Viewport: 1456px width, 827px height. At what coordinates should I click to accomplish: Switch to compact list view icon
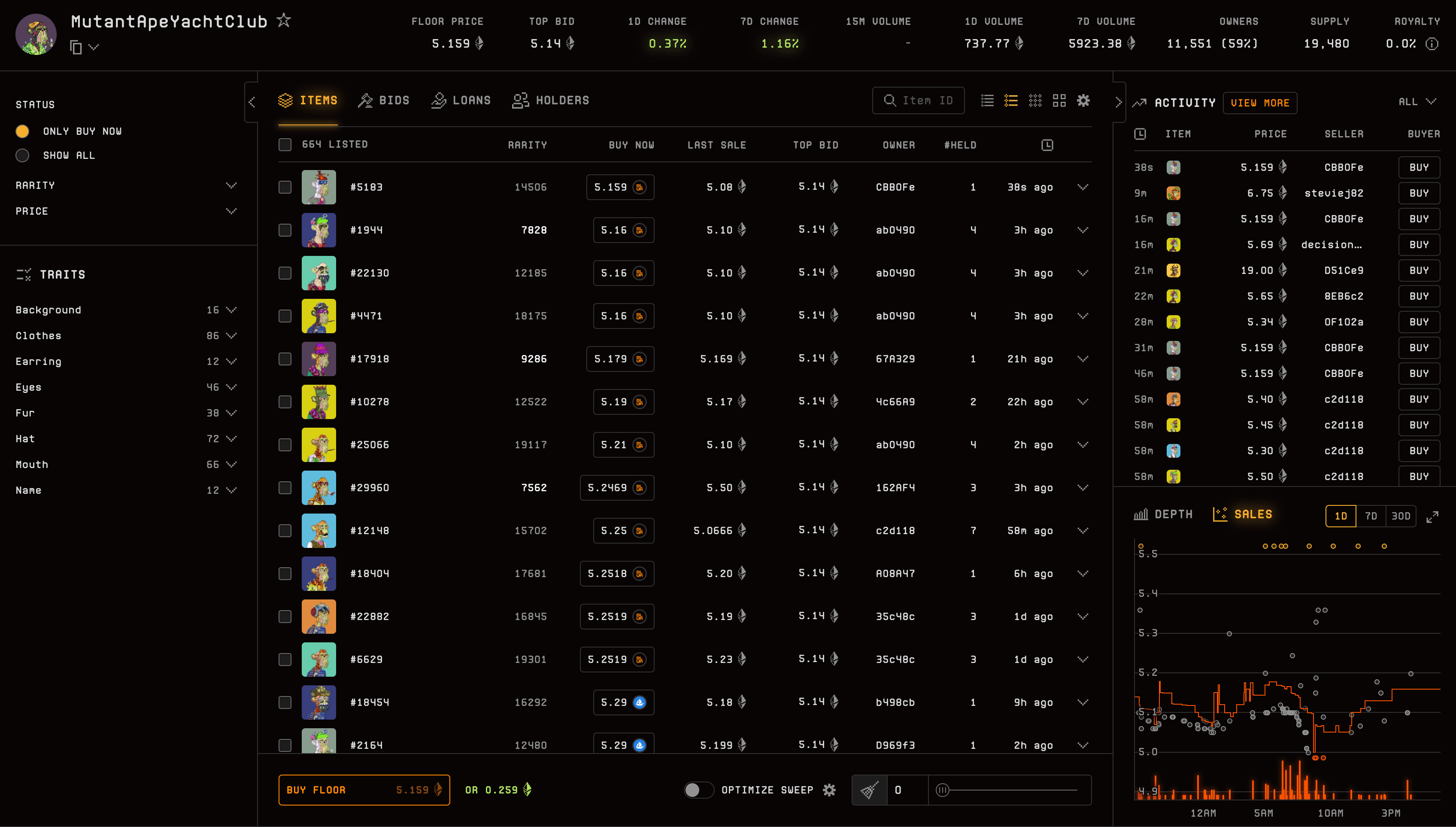[x=987, y=100]
